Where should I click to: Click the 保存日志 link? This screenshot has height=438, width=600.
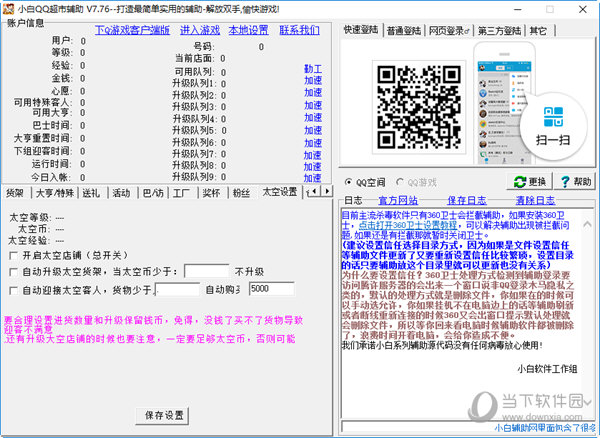[x=467, y=200]
